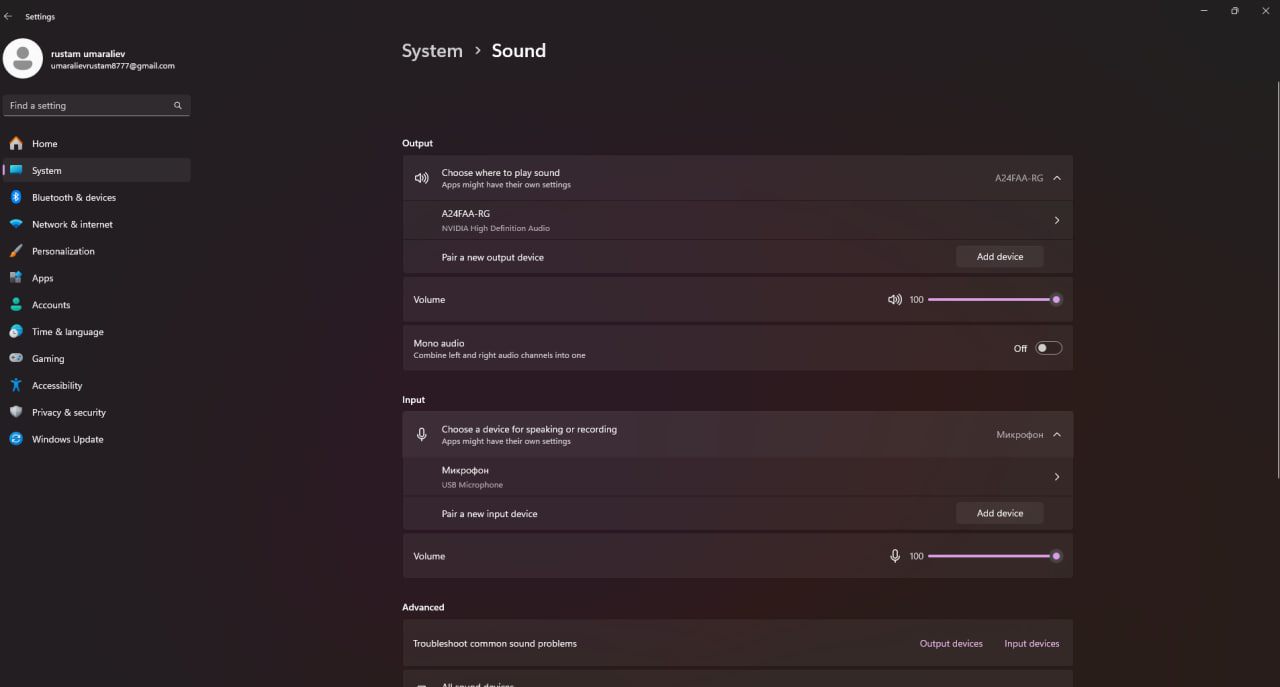Click the Apps grid icon in sidebar
1280x687 pixels.
click(x=16, y=278)
